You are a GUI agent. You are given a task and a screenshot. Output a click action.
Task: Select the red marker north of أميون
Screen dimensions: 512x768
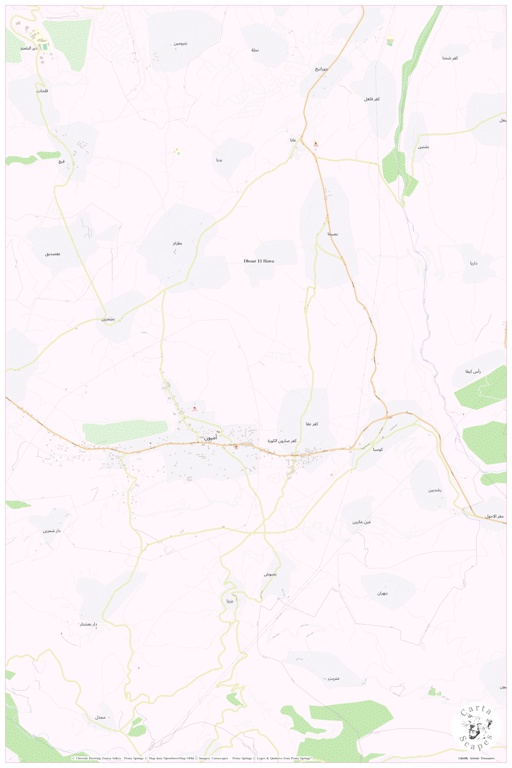click(x=195, y=408)
